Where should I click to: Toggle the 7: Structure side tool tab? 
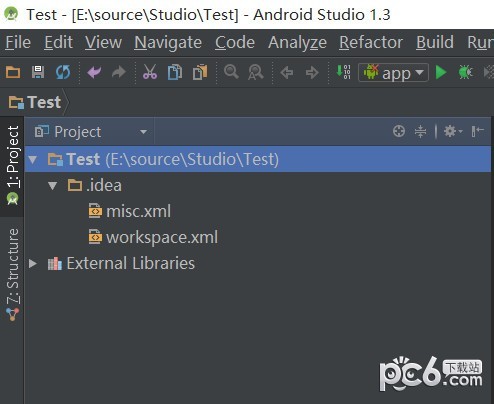(x=12, y=274)
